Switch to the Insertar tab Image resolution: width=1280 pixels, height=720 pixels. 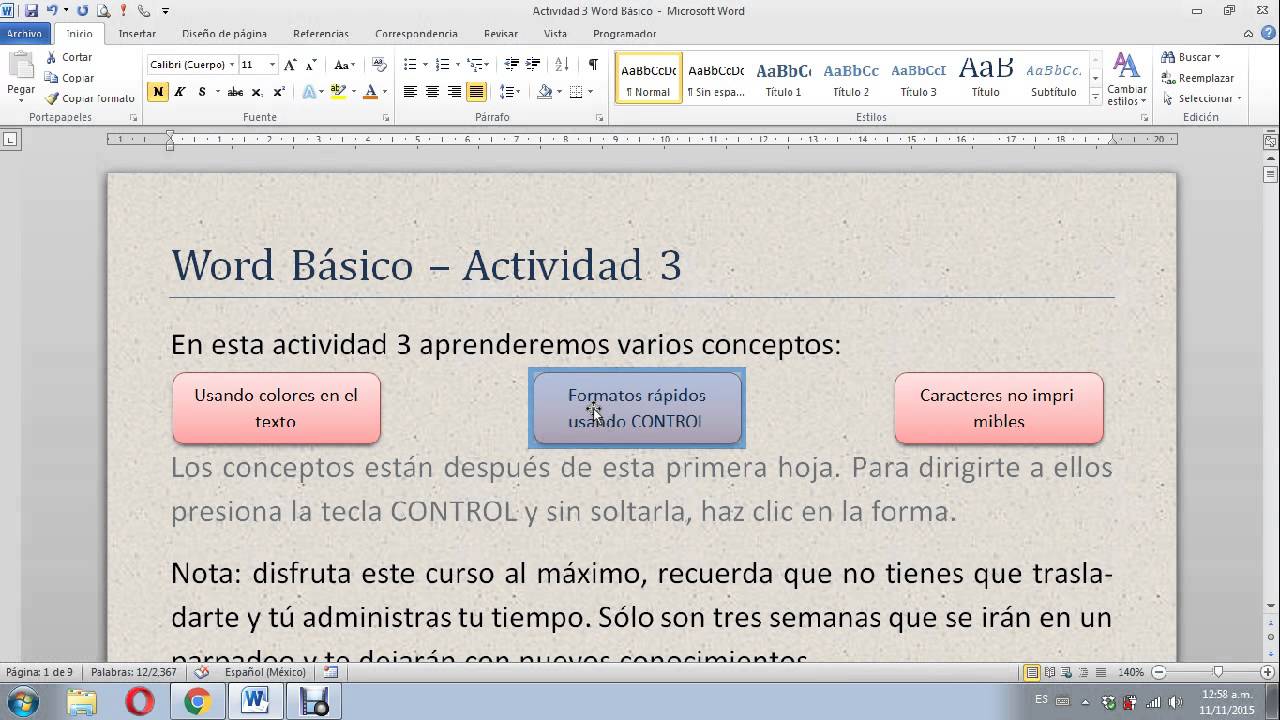137,34
